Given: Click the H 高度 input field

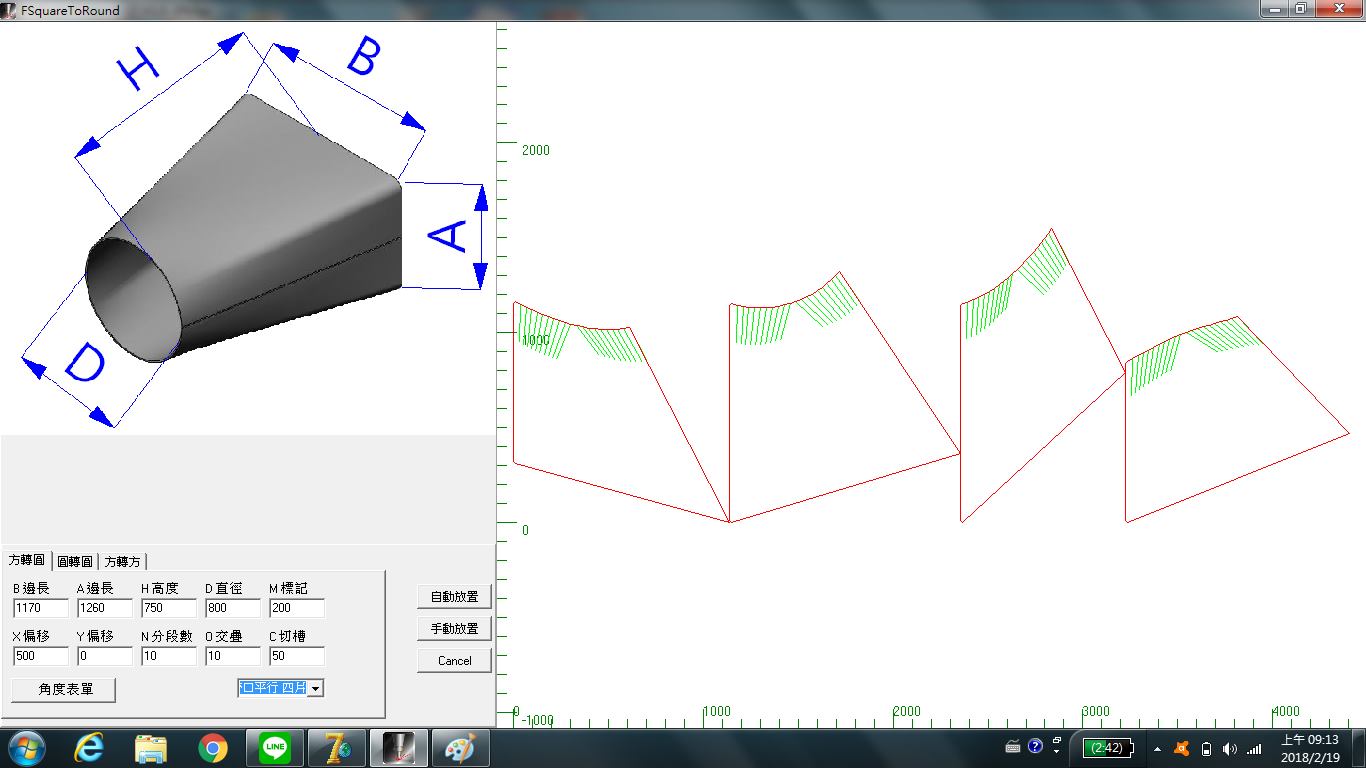Looking at the screenshot, I should [168, 608].
